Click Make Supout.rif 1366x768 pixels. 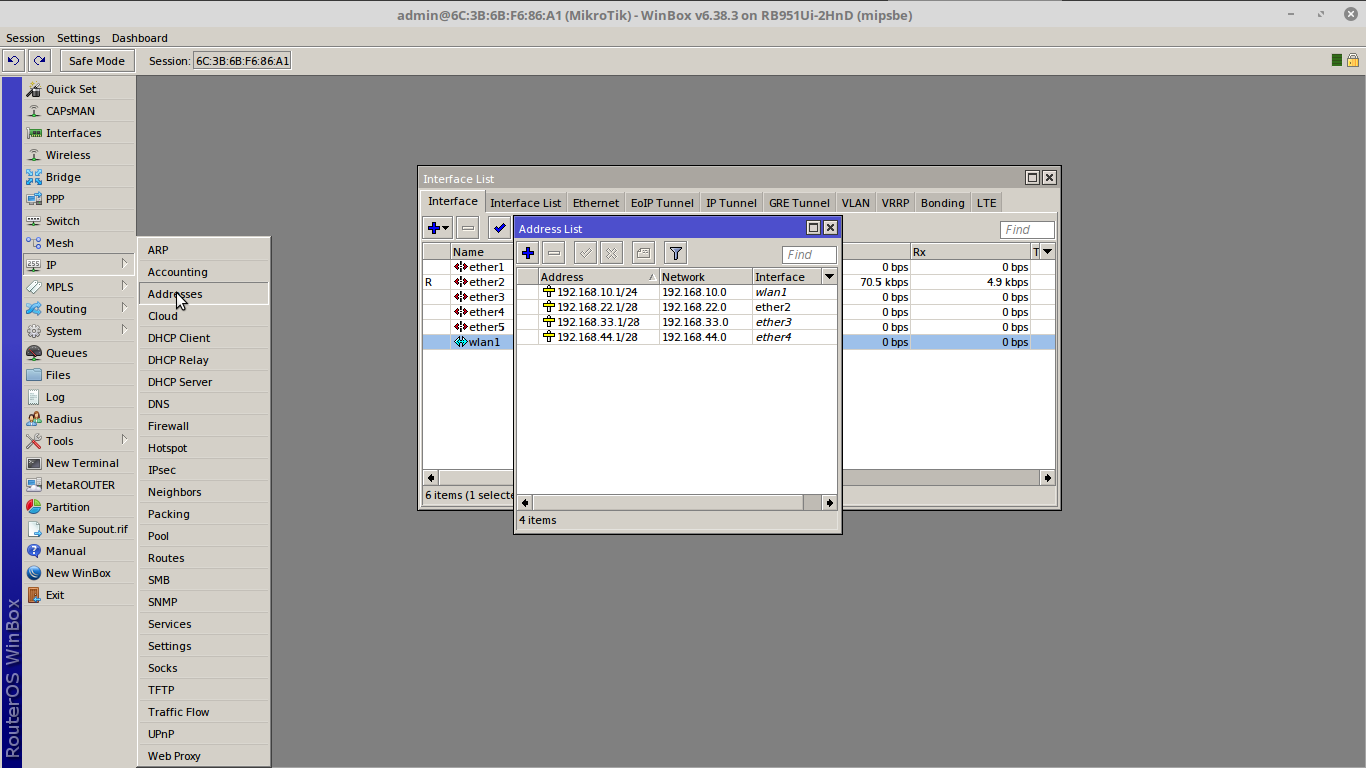pos(79,529)
